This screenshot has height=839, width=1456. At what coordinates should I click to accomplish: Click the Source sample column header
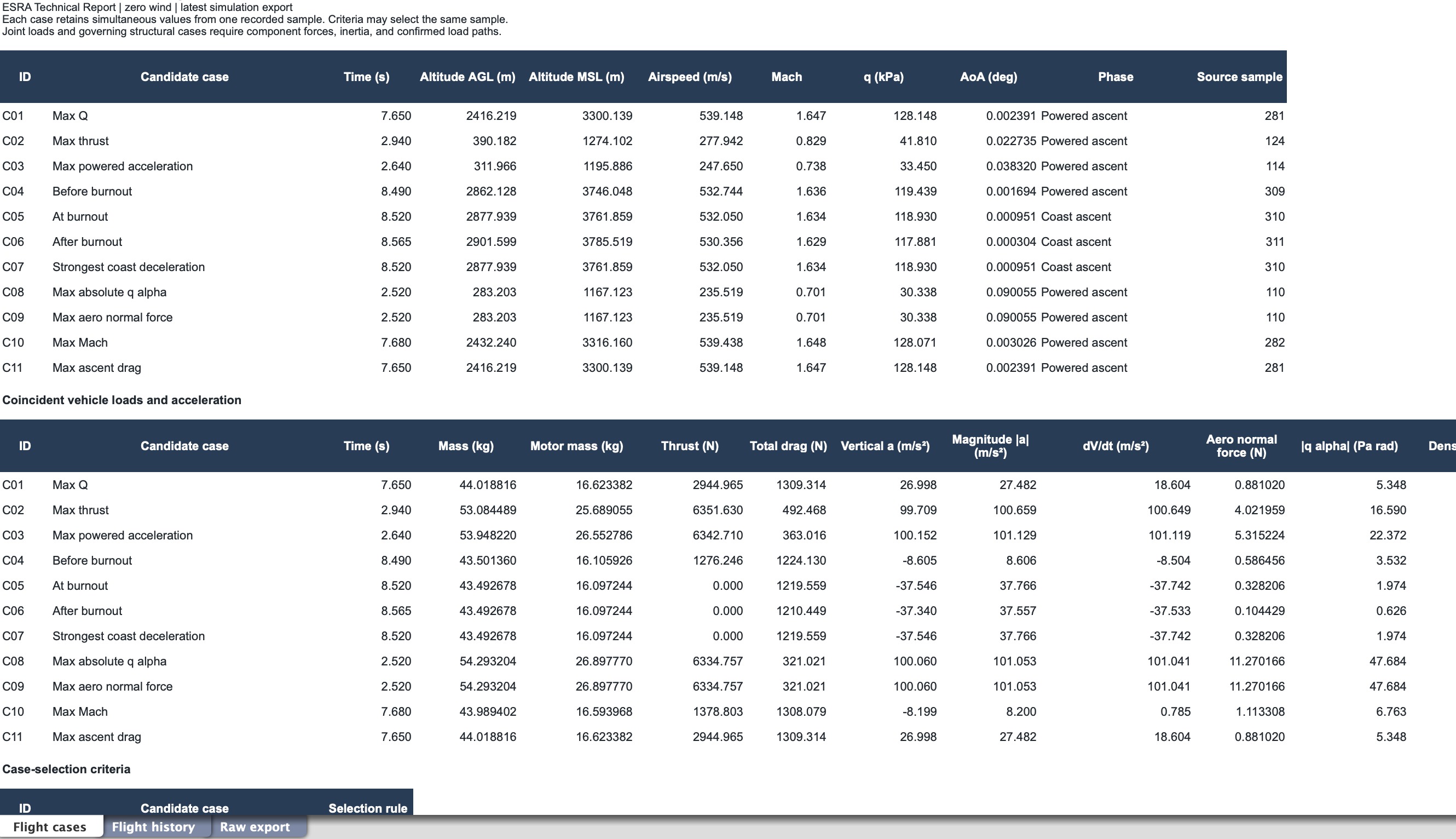click(1239, 77)
